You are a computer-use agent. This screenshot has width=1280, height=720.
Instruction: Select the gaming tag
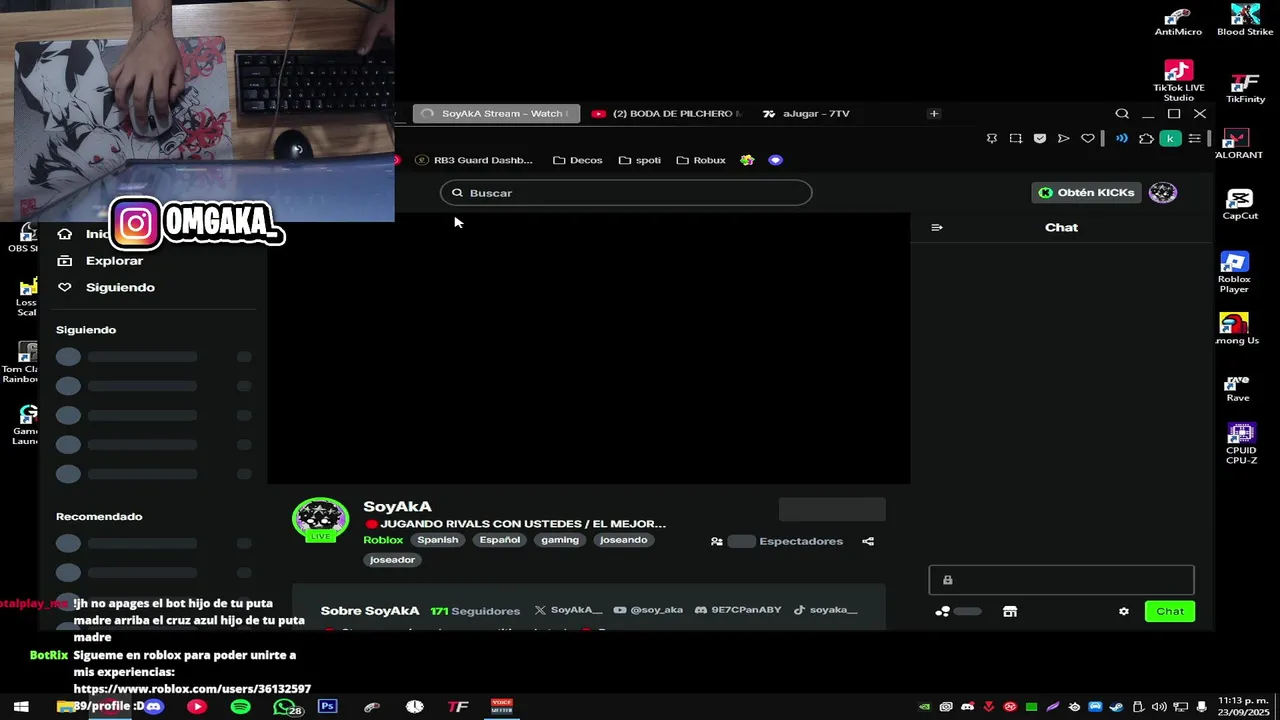[x=560, y=540]
